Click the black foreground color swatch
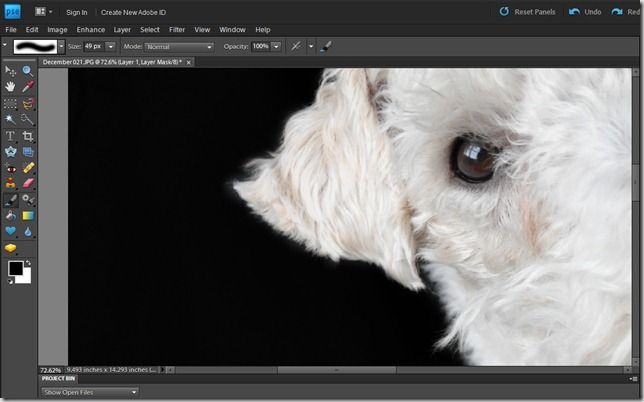Viewport: 644px width, 402px height. (16, 268)
